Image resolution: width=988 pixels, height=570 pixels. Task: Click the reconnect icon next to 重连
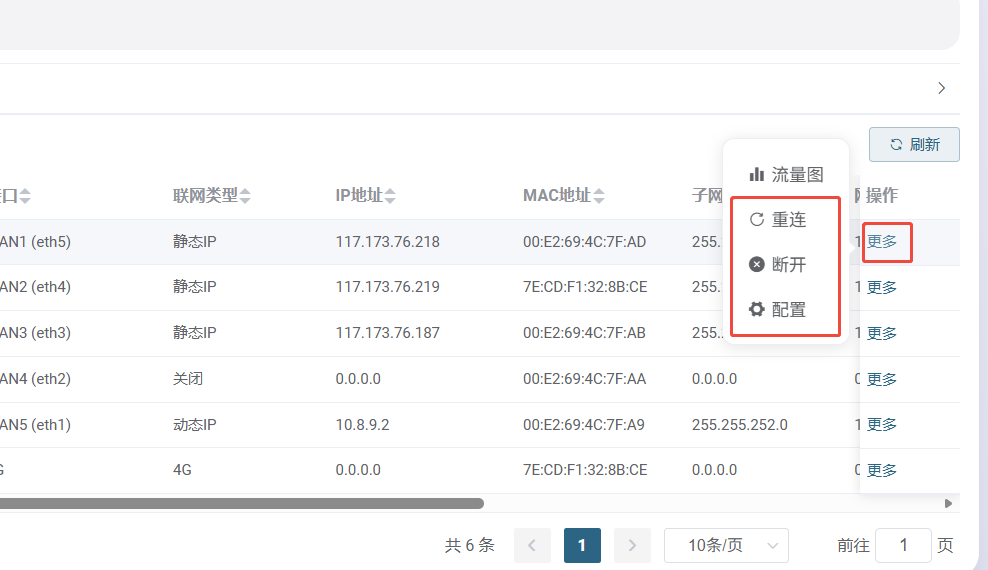point(757,219)
